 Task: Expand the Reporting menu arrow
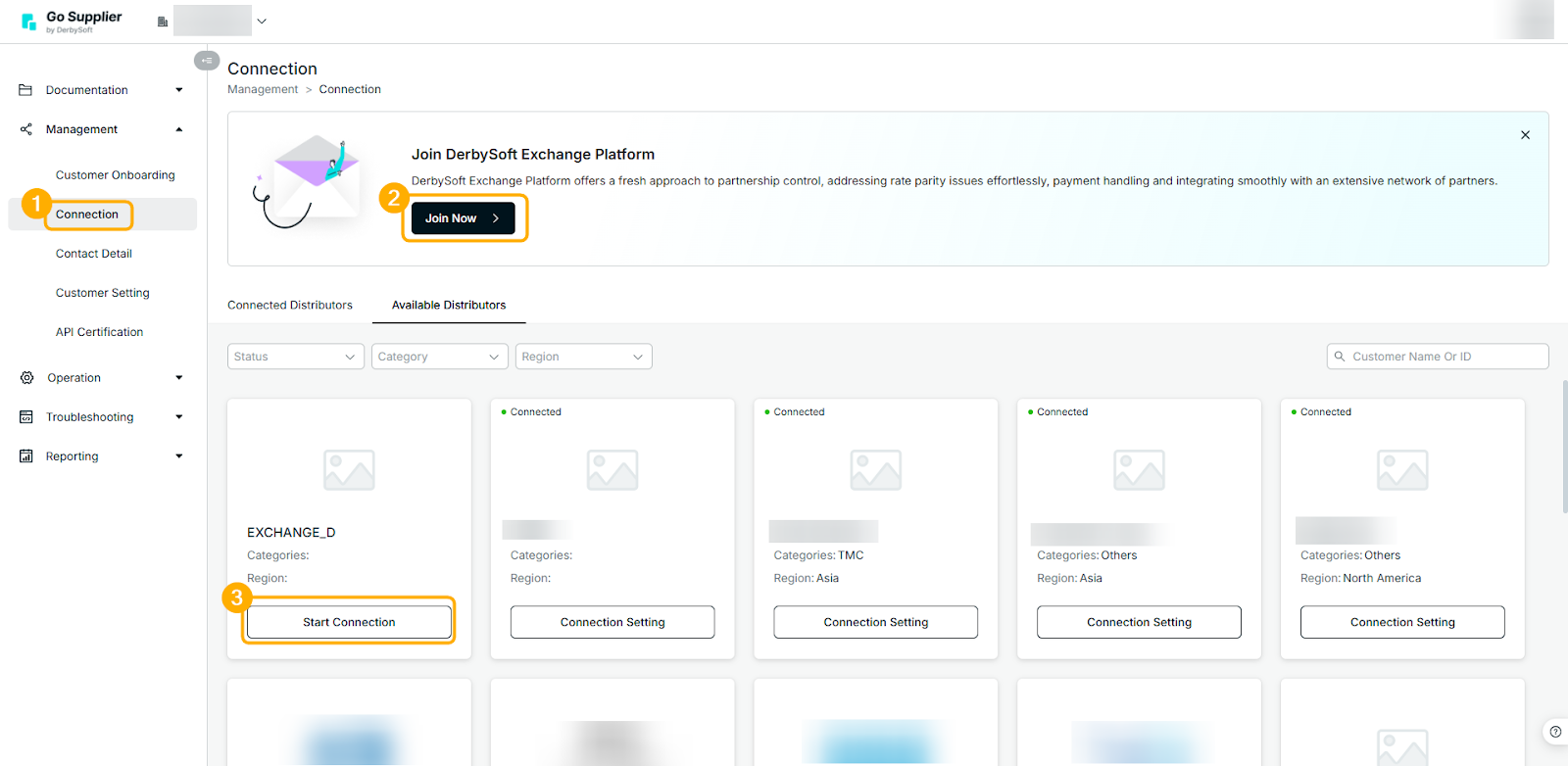pos(179,456)
